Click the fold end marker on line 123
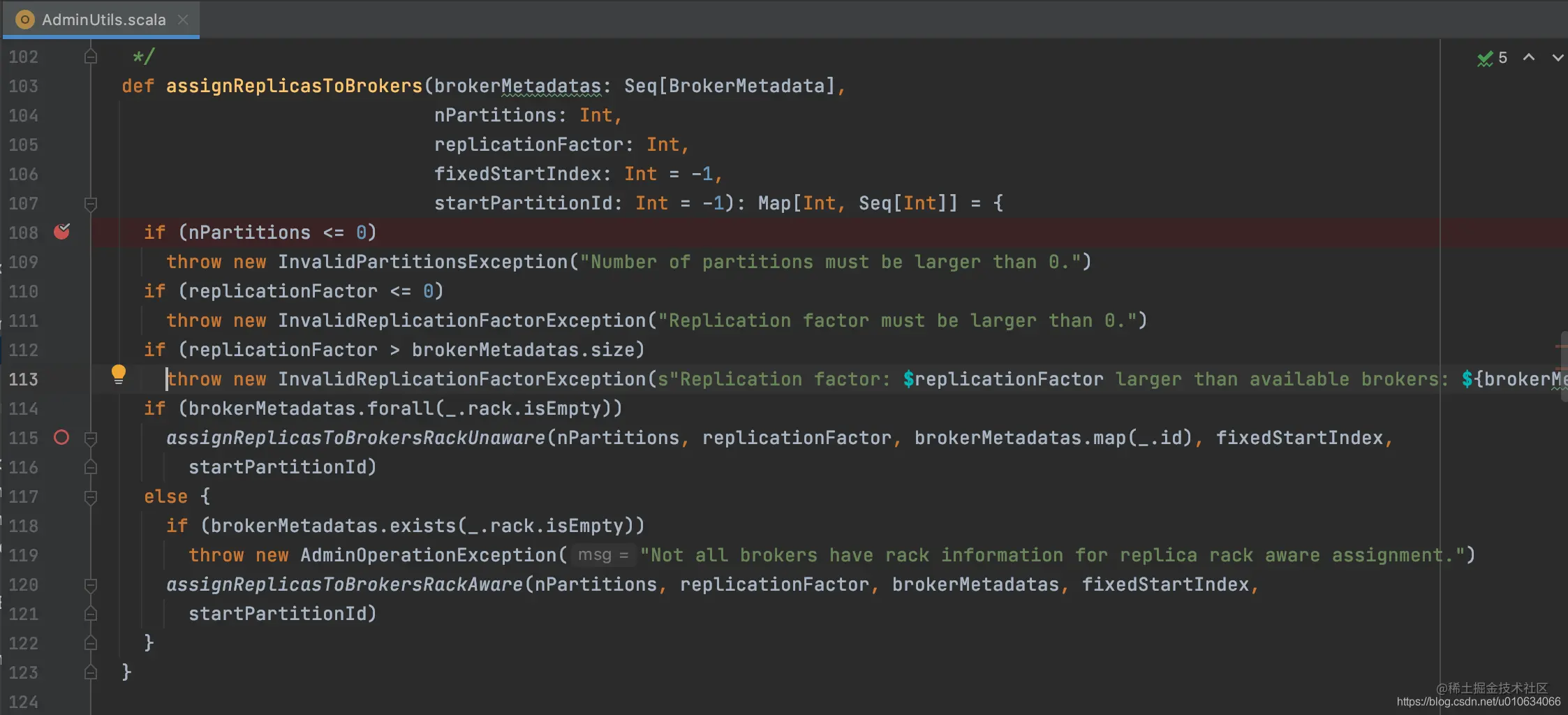Screen dimensions: 1568x715 91,672
